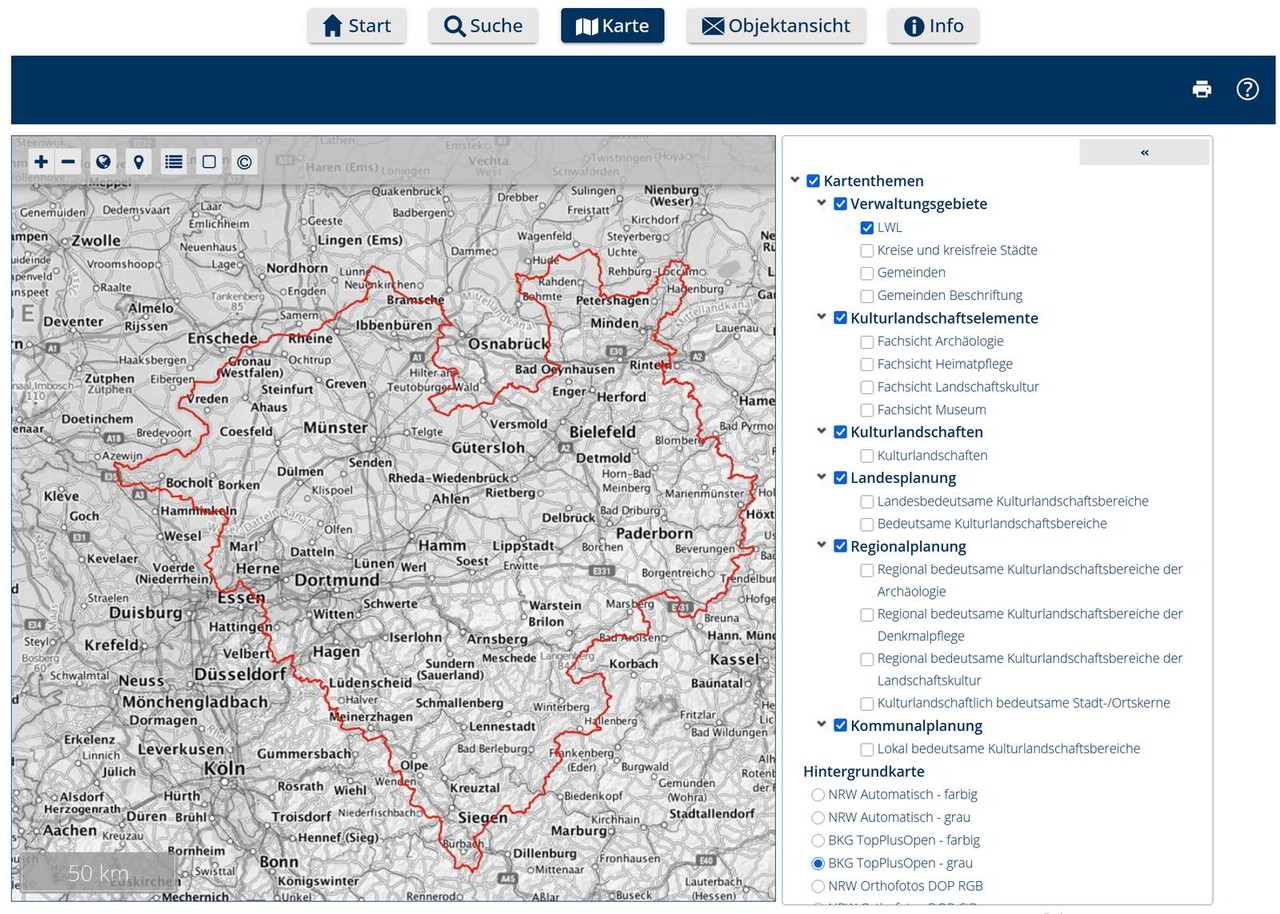Enable Regional bedeutsame Bereiche der Landschaftskultur
Screen dimensions: 1280x914
click(867, 659)
